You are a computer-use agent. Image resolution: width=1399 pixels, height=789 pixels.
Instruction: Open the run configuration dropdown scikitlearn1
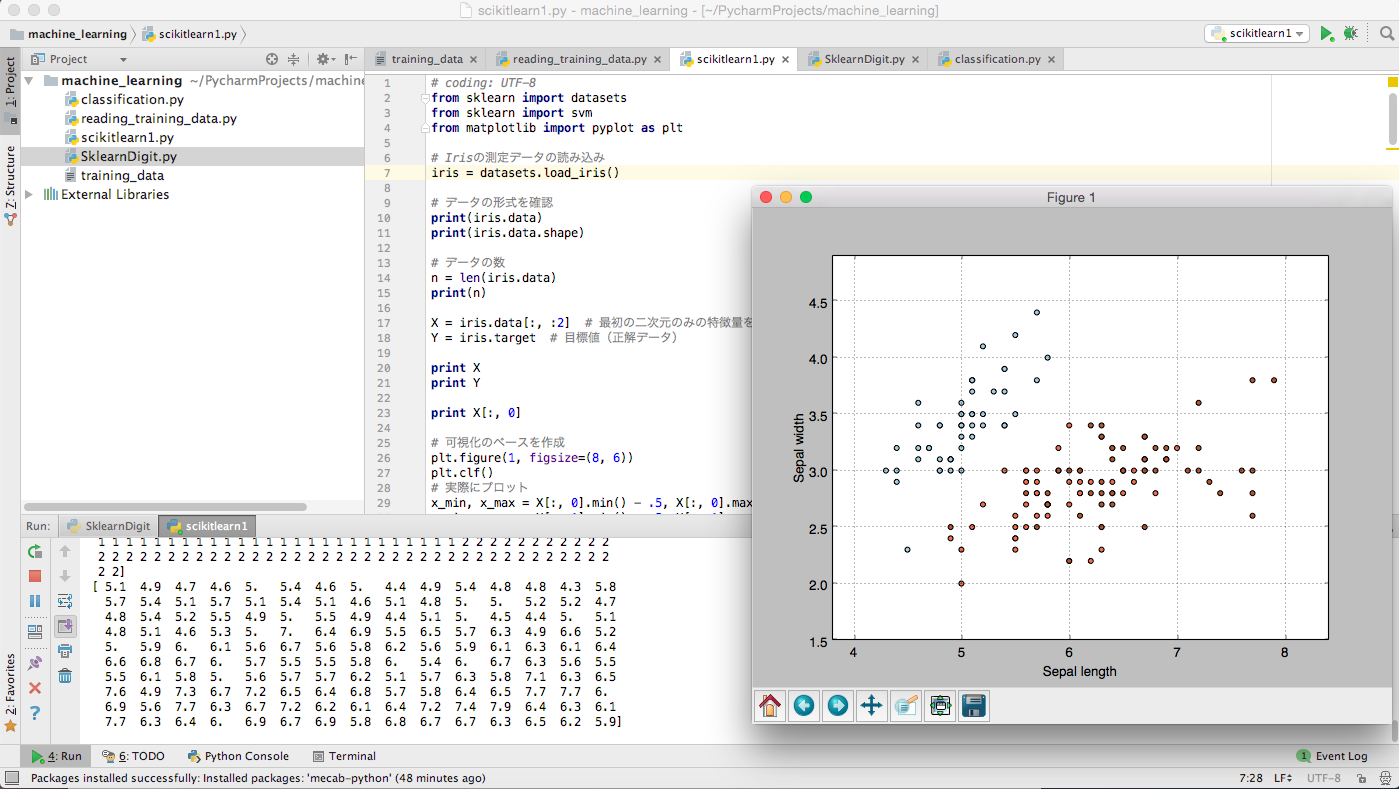click(x=1257, y=33)
